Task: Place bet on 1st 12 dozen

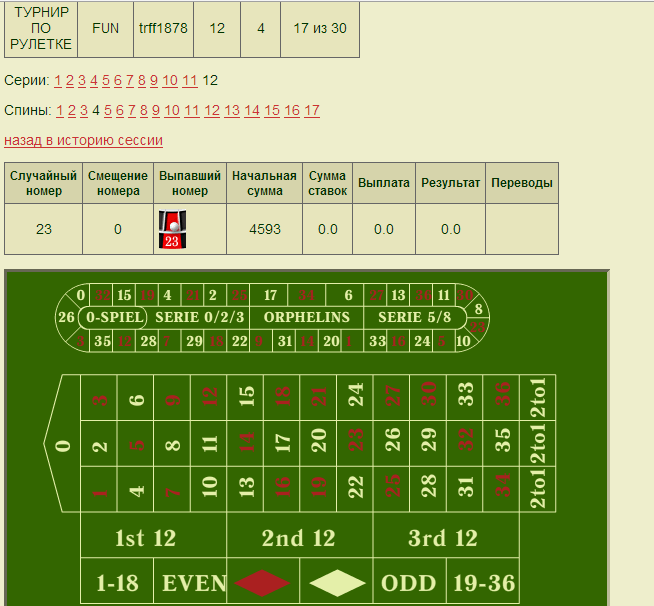Action: [x=145, y=538]
